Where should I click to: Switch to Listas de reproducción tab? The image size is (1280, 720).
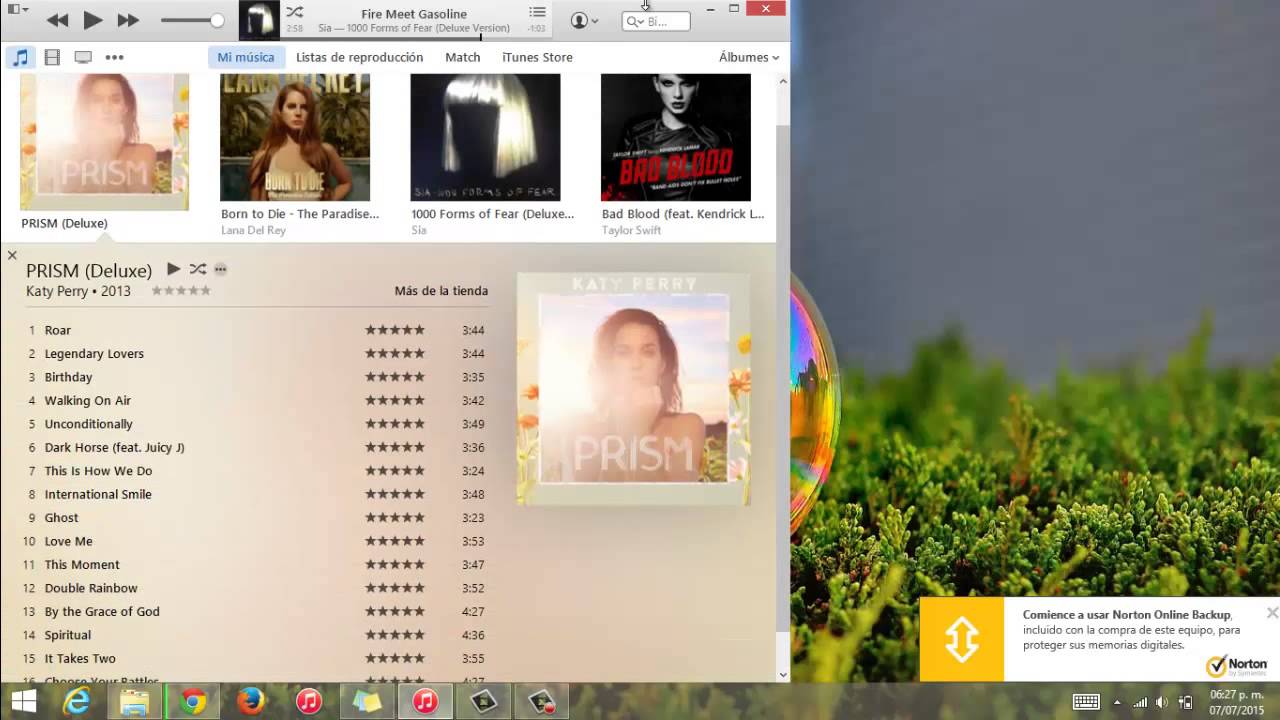point(359,57)
